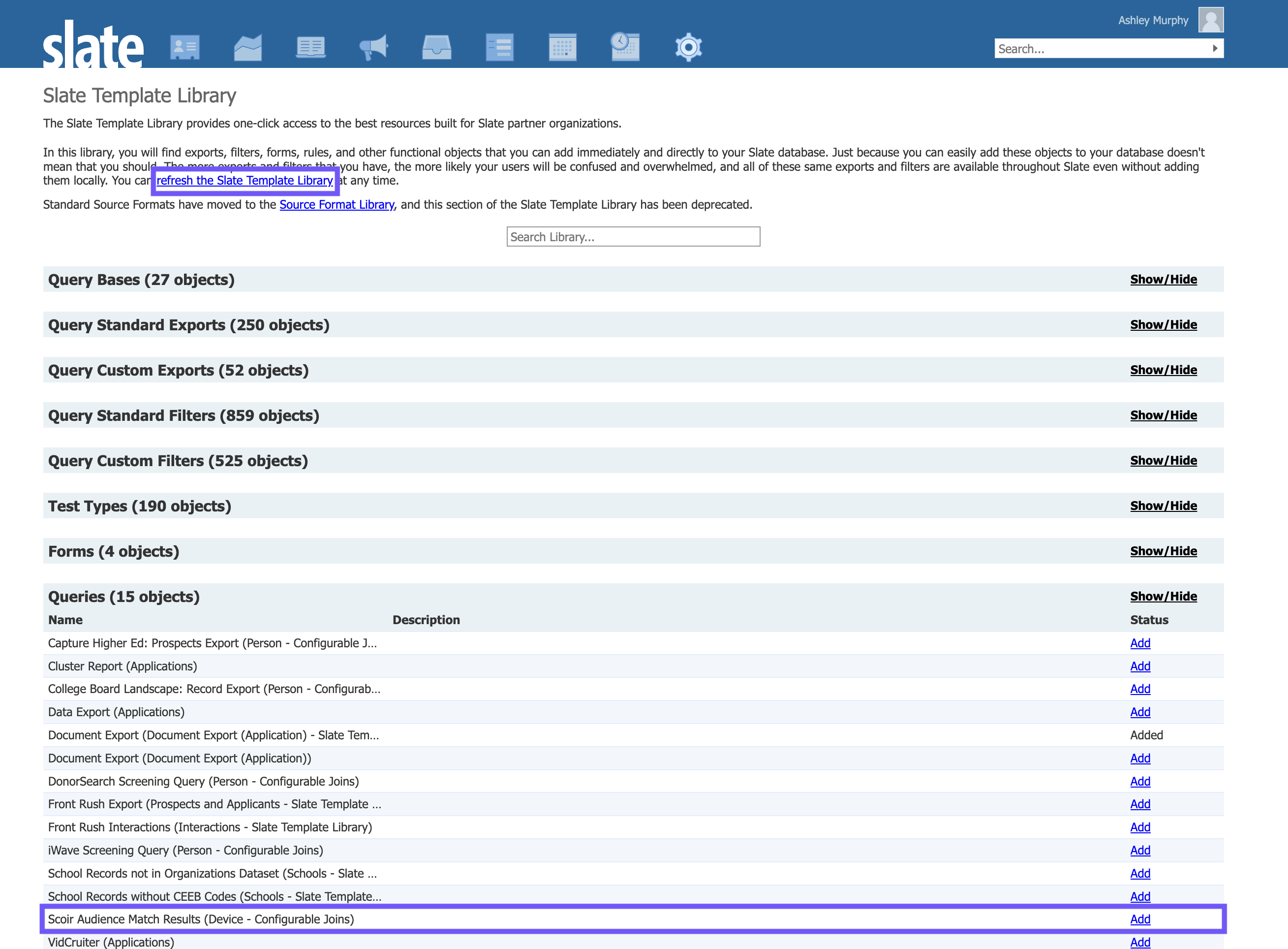
Task: Open the Reader newspaper icon
Action: tap(310, 47)
